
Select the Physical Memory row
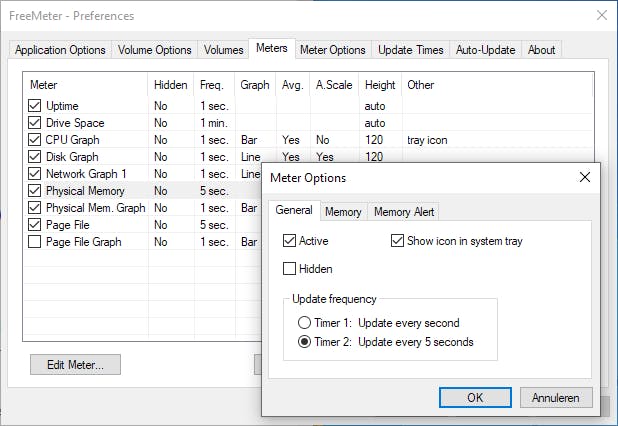(85, 191)
